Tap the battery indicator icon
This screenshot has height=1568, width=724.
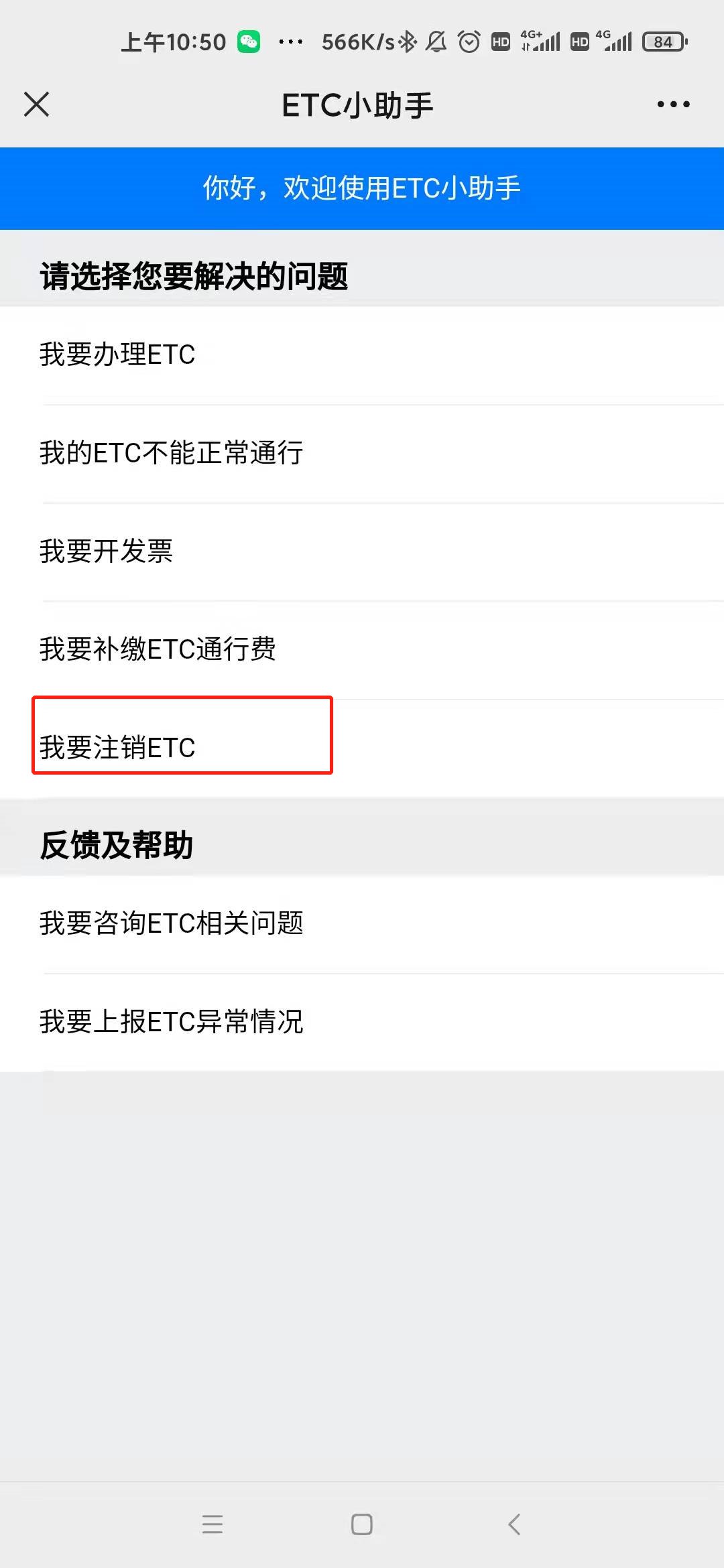(x=664, y=42)
